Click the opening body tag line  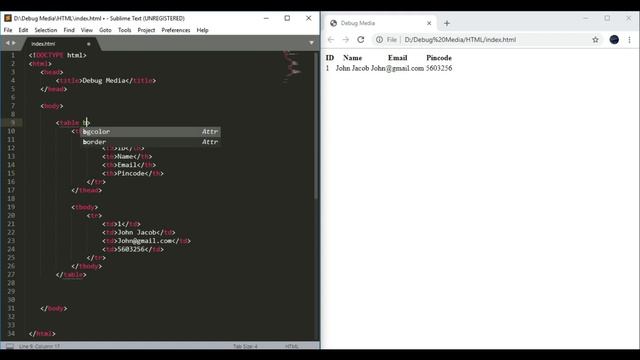point(52,106)
